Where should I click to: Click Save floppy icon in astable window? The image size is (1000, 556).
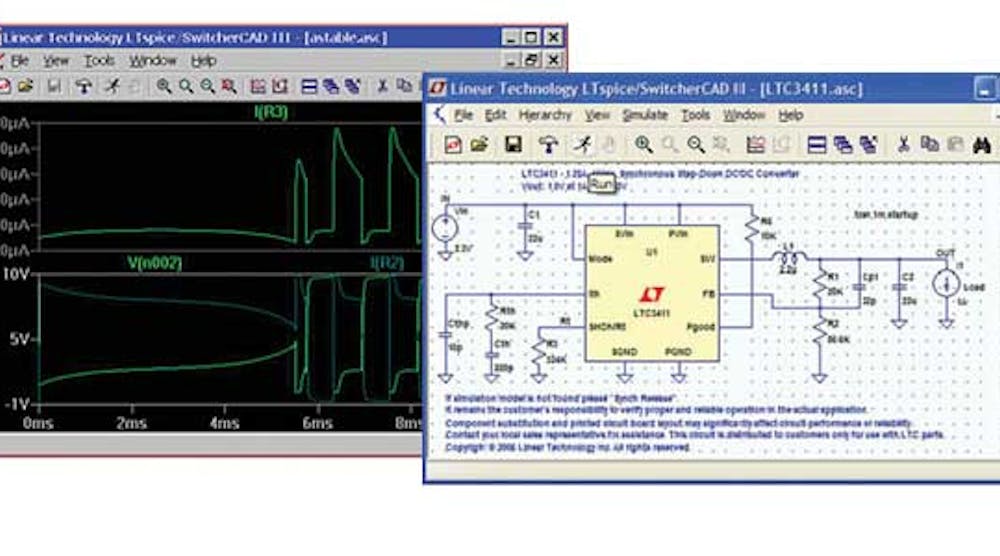pyautogui.click(x=54, y=86)
